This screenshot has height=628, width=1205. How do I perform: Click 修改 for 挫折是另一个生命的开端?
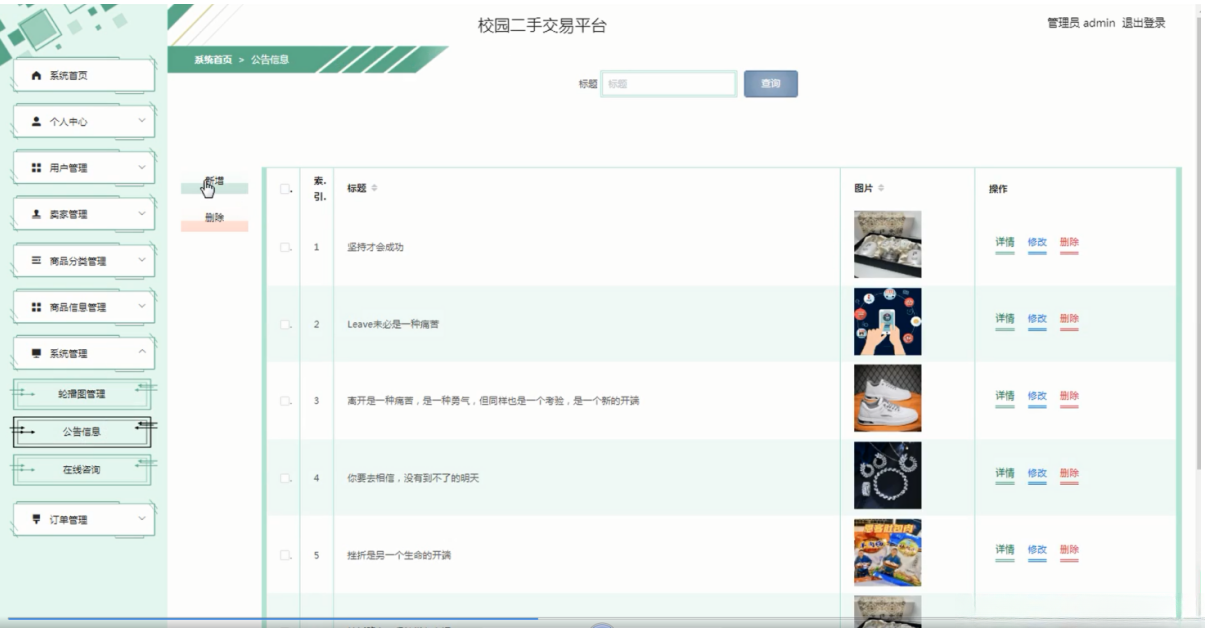click(x=1037, y=550)
